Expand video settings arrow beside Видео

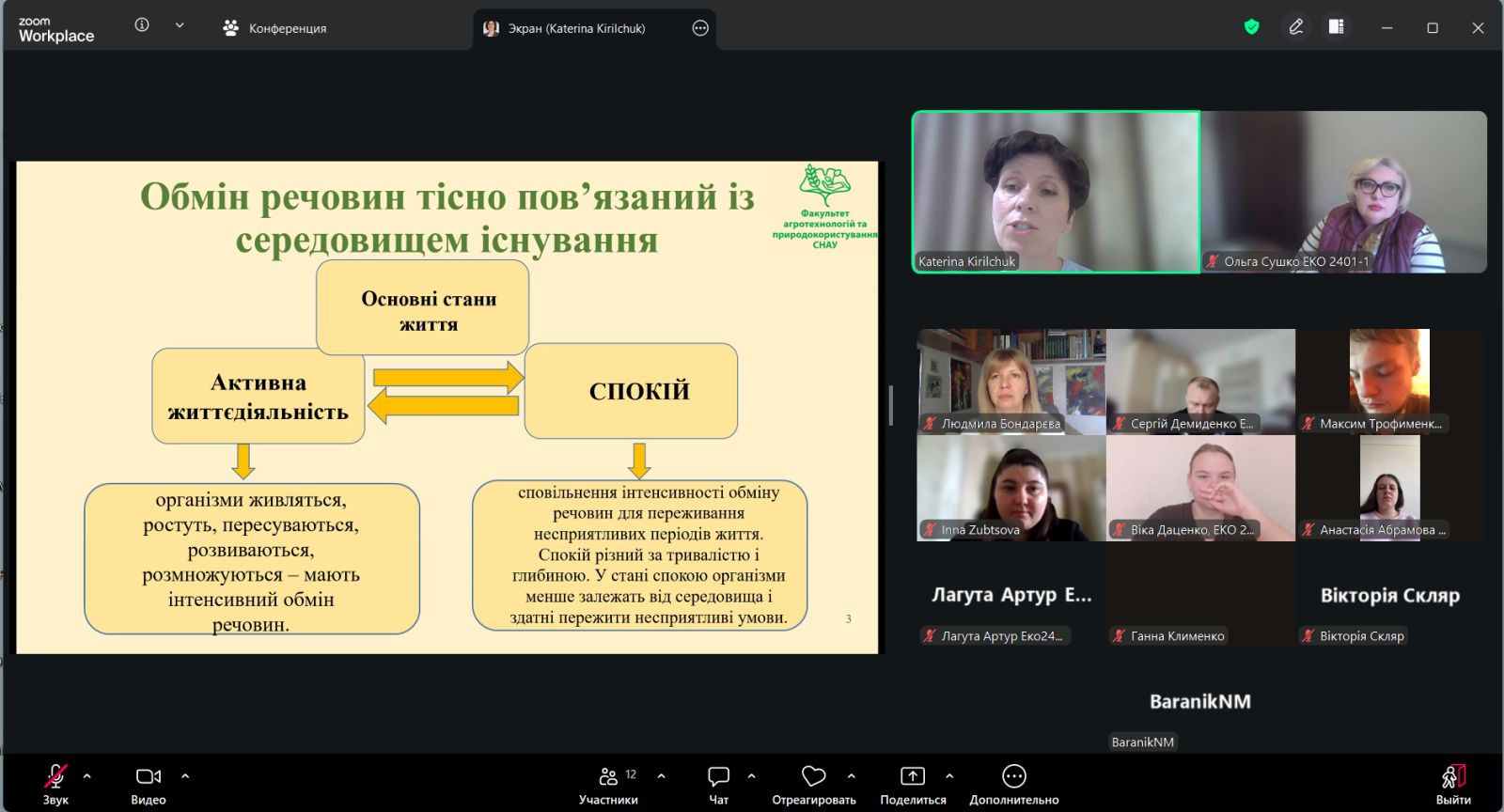[x=185, y=776]
